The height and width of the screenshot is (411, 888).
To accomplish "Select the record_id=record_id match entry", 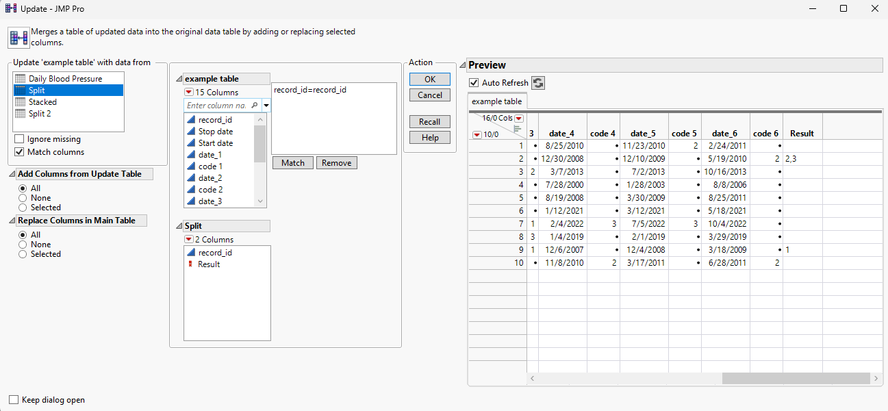I will [310, 89].
